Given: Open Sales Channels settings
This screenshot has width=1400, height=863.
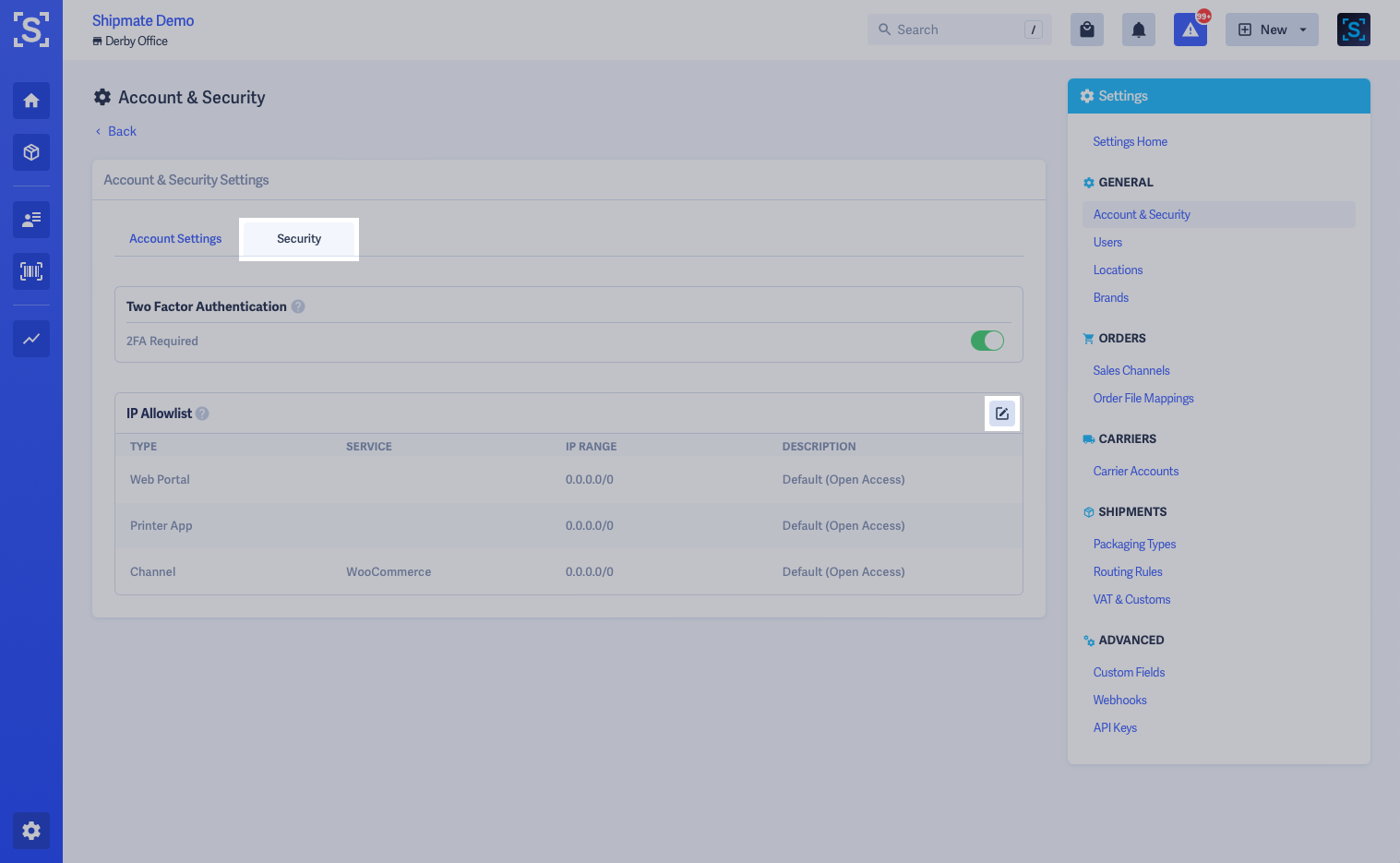Looking at the screenshot, I should click(x=1131, y=370).
